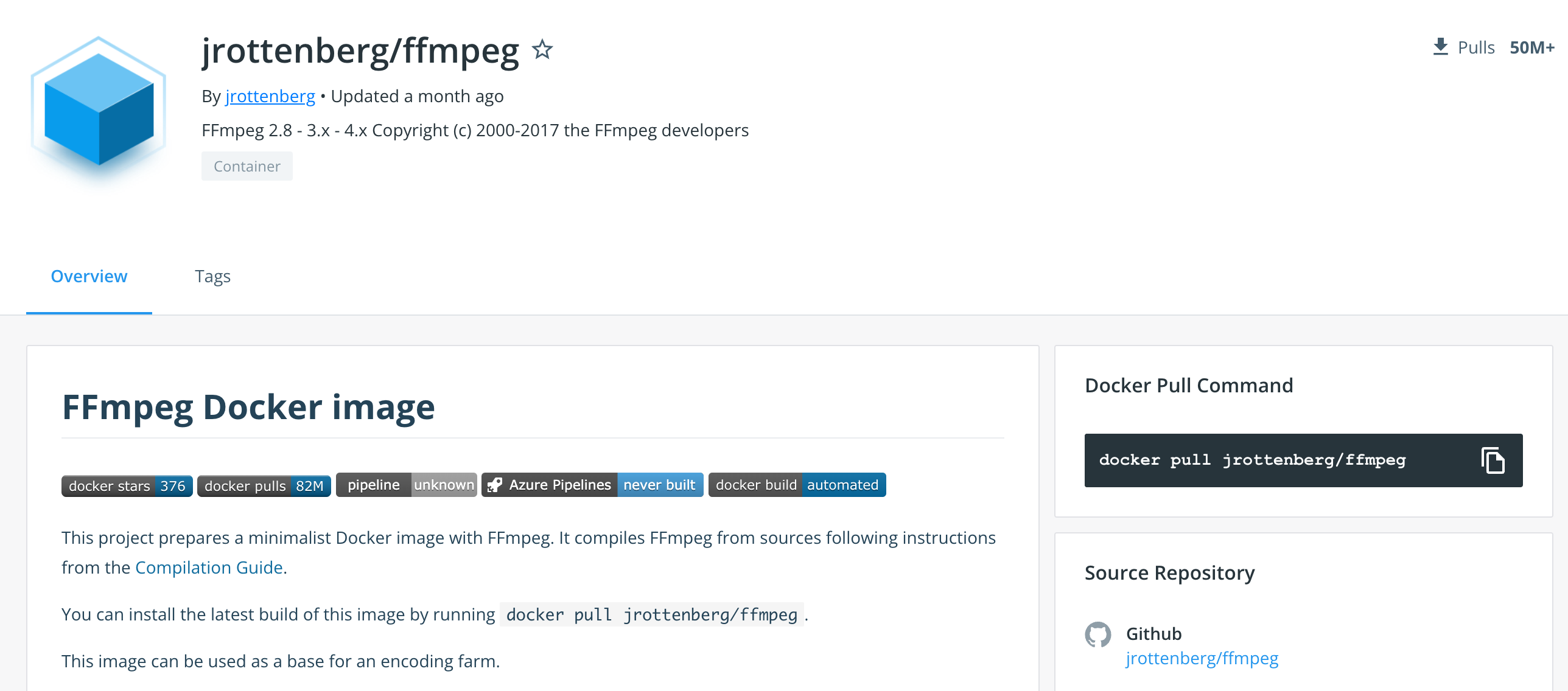
Task: Click the Azure Pipelines rocket icon
Action: (x=495, y=485)
